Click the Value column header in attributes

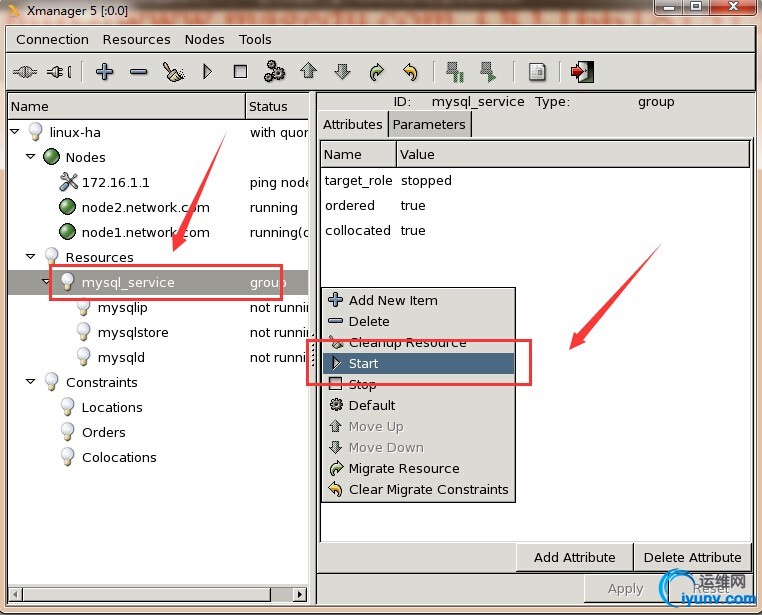[x=573, y=154]
